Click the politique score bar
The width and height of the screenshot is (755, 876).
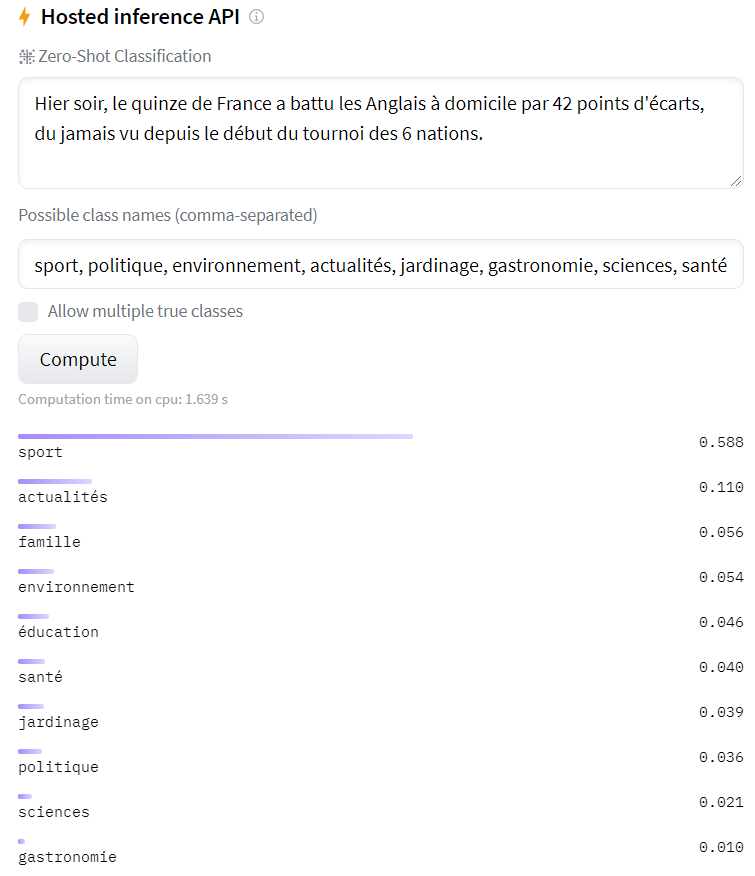coord(30,751)
